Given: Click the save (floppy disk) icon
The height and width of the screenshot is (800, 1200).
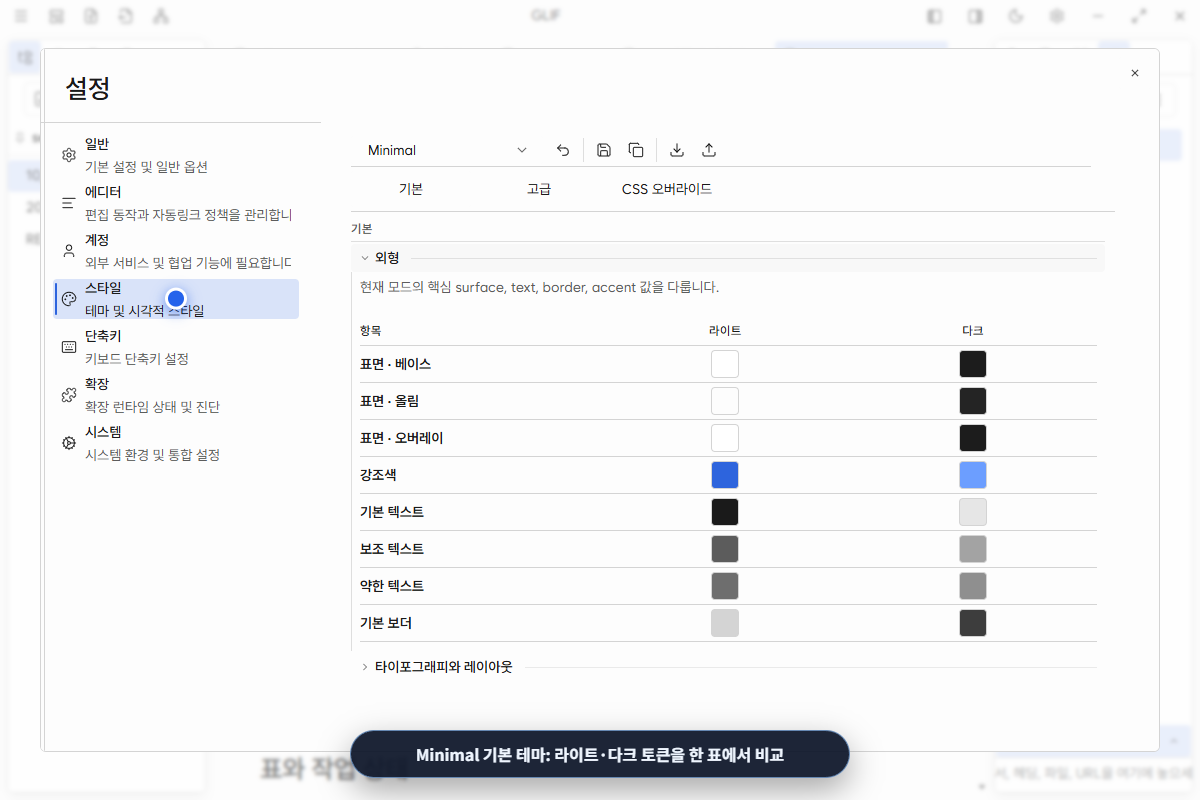Looking at the screenshot, I should coord(604,150).
